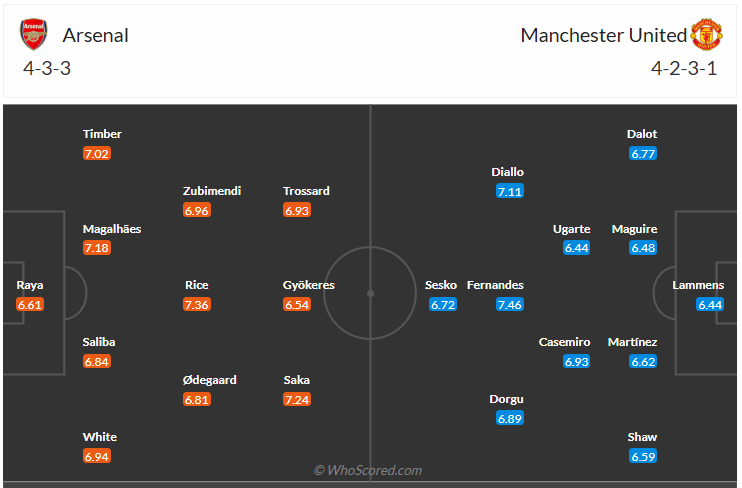Click on Magalhães player name

[112, 229]
